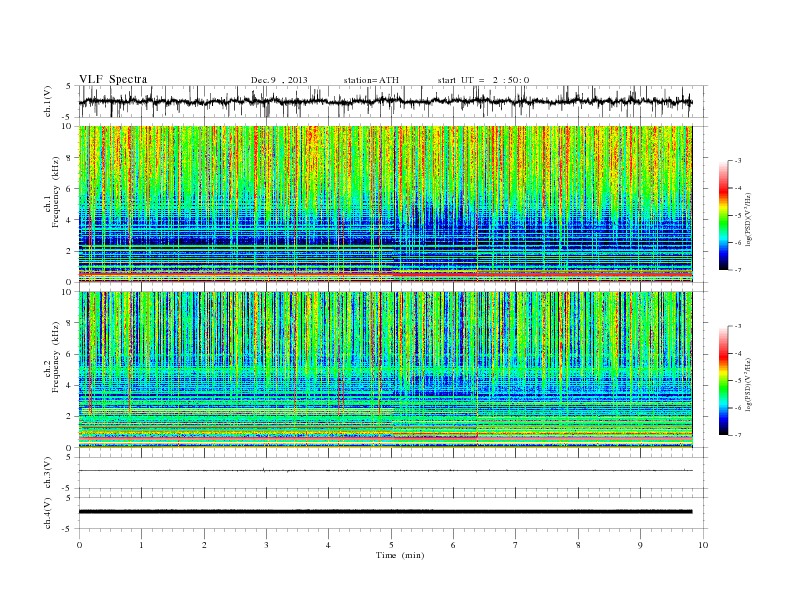
Task: Click the "station=ATH" header label
Action: point(371,80)
